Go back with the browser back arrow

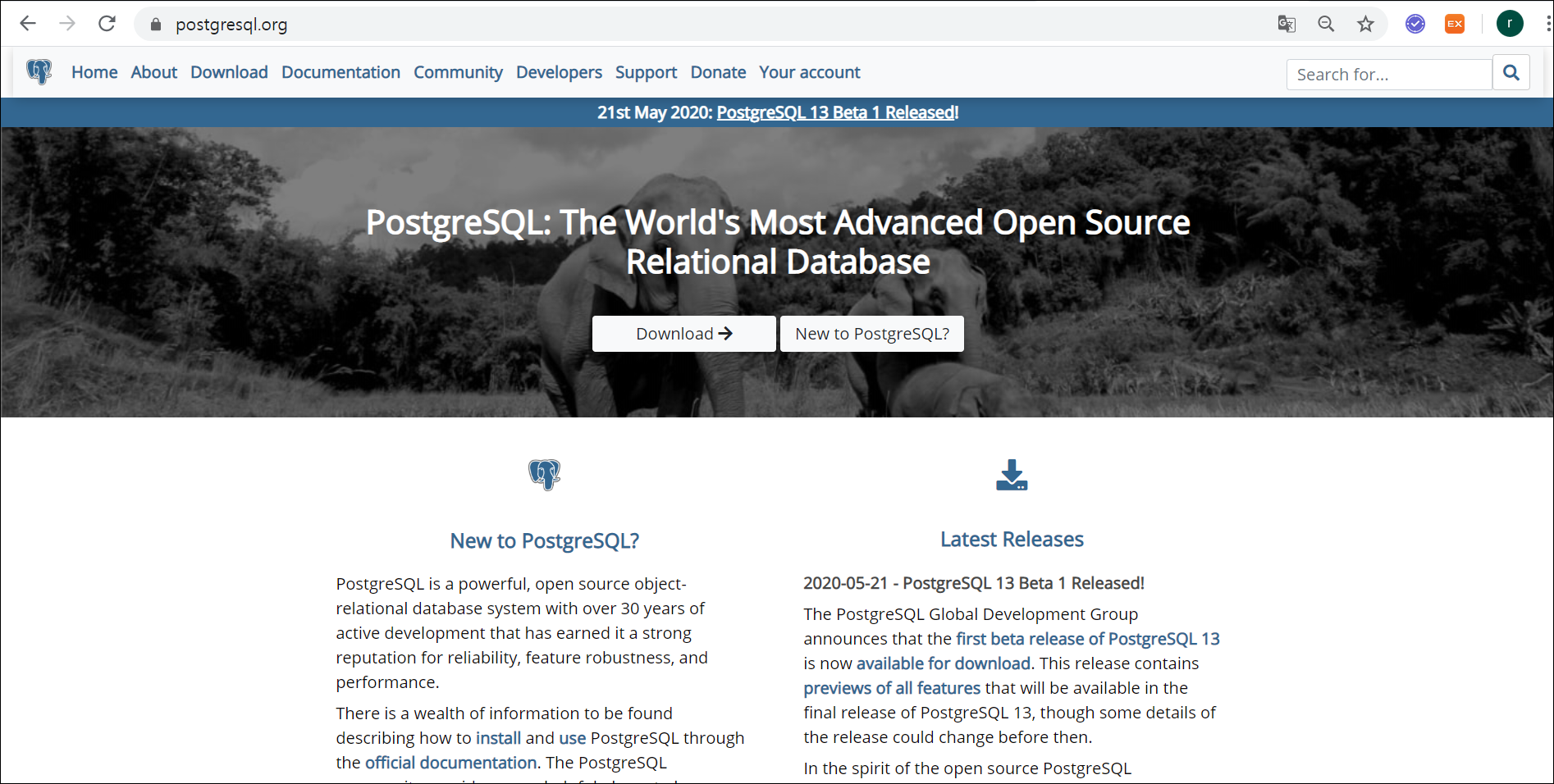pyautogui.click(x=28, y=24)
